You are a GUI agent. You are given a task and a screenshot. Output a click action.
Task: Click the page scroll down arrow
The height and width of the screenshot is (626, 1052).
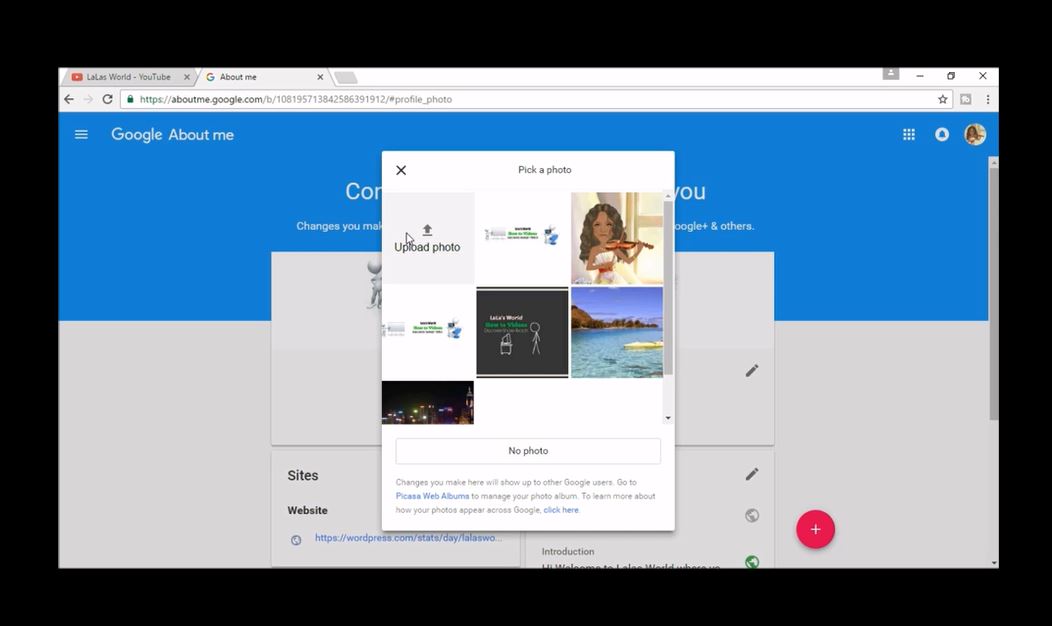994,563
